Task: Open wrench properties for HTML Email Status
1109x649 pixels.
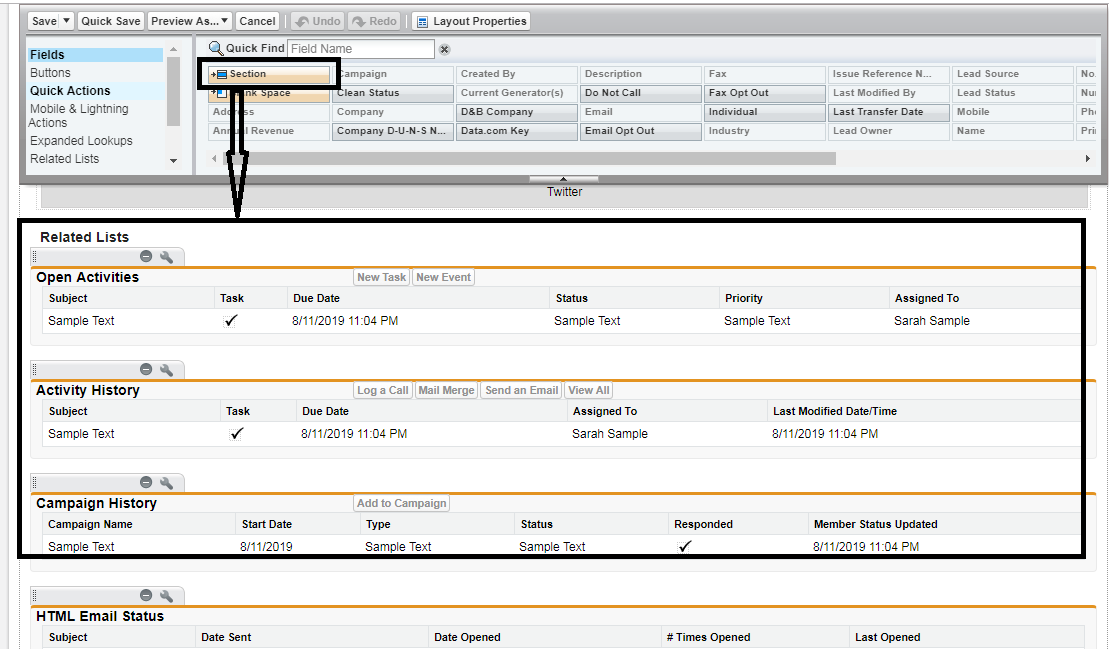Action: pos(167,596)
